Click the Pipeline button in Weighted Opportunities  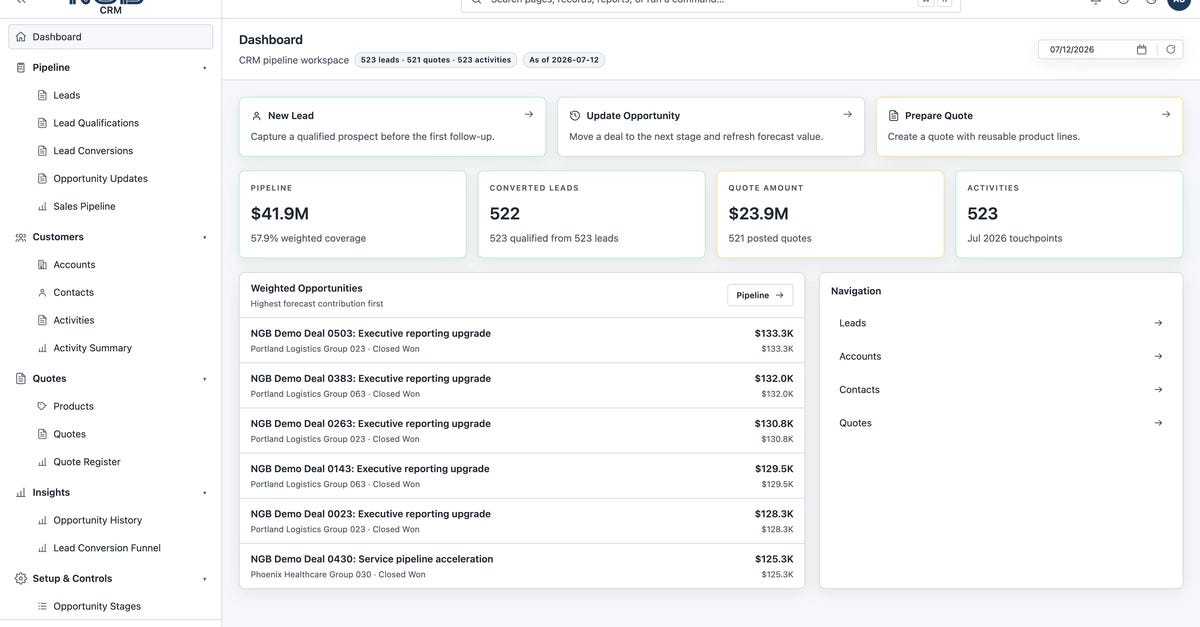tap(760, 295)
